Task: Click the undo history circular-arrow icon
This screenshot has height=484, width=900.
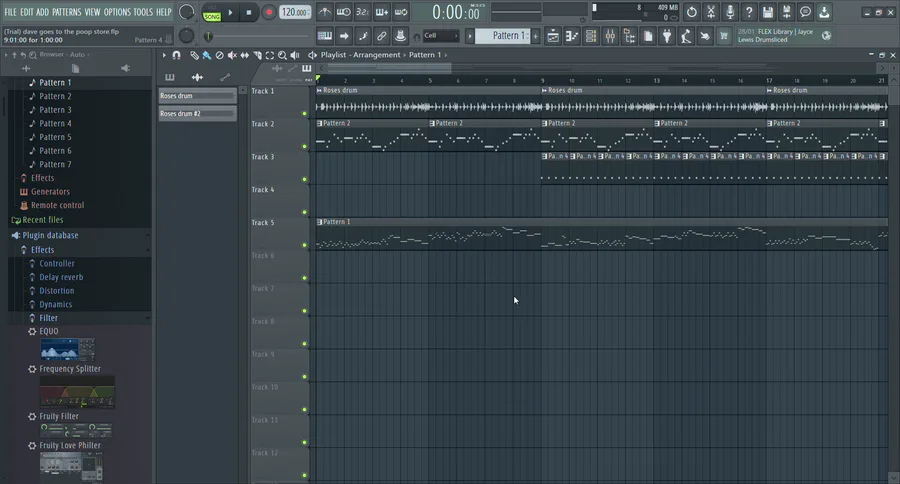Action: point(692,12)
